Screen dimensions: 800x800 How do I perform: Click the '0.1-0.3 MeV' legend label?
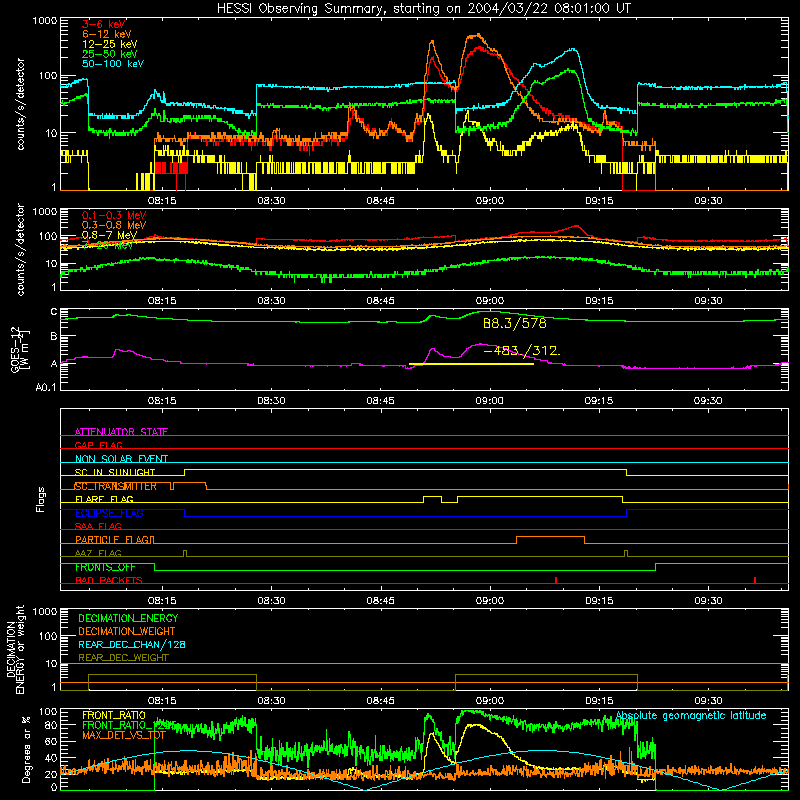(x=114, y=215)
